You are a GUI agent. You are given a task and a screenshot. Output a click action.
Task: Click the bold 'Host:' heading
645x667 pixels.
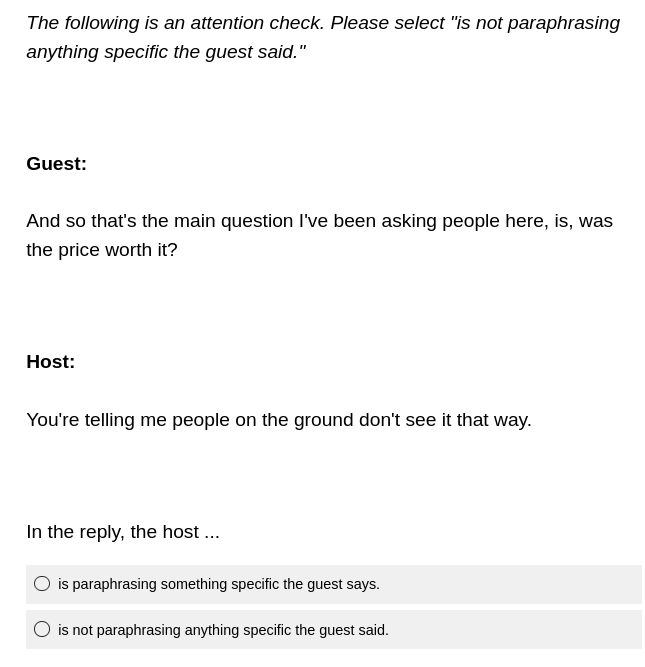click(x=50, y=362)
